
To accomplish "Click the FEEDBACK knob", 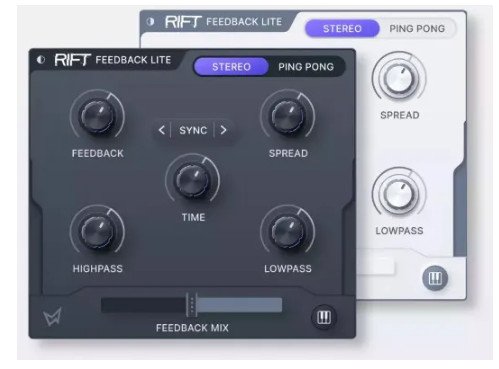I will (x=97, y=116).
